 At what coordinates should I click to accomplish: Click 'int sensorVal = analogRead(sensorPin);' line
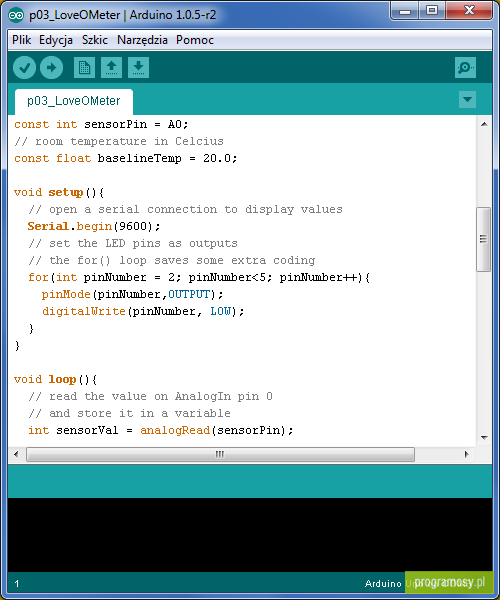click(161, 430)
